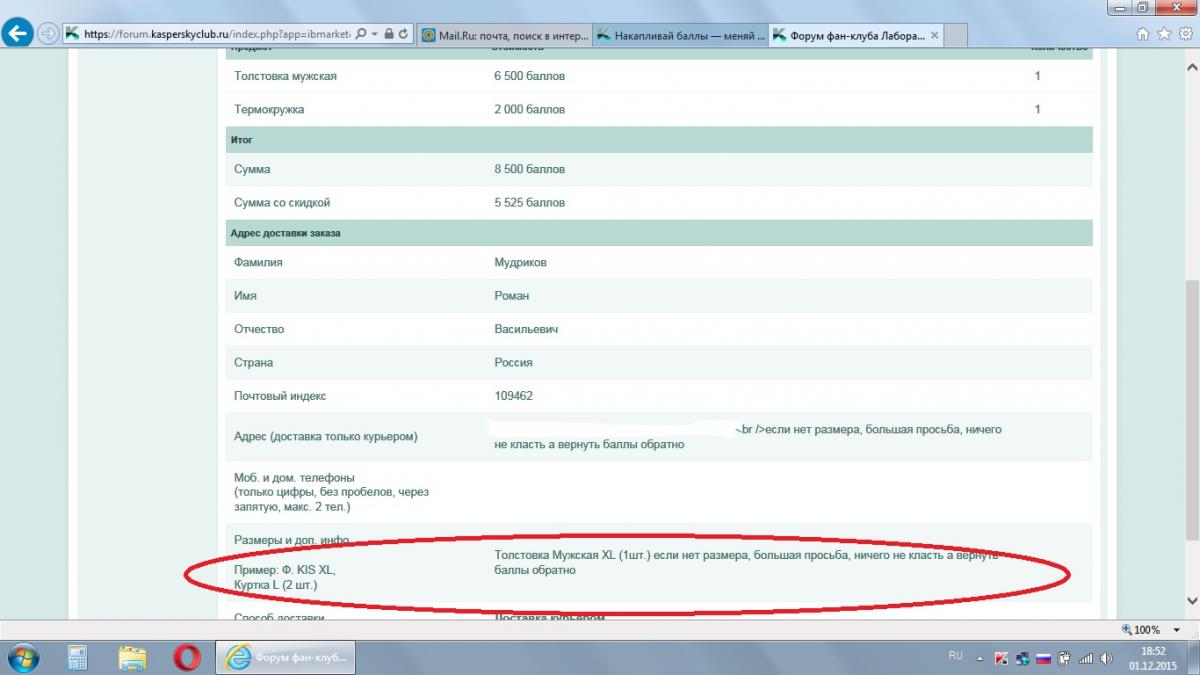Screen dimensions: 1200x675
Task: Open the Home page icon
Action: point(1143,33)
